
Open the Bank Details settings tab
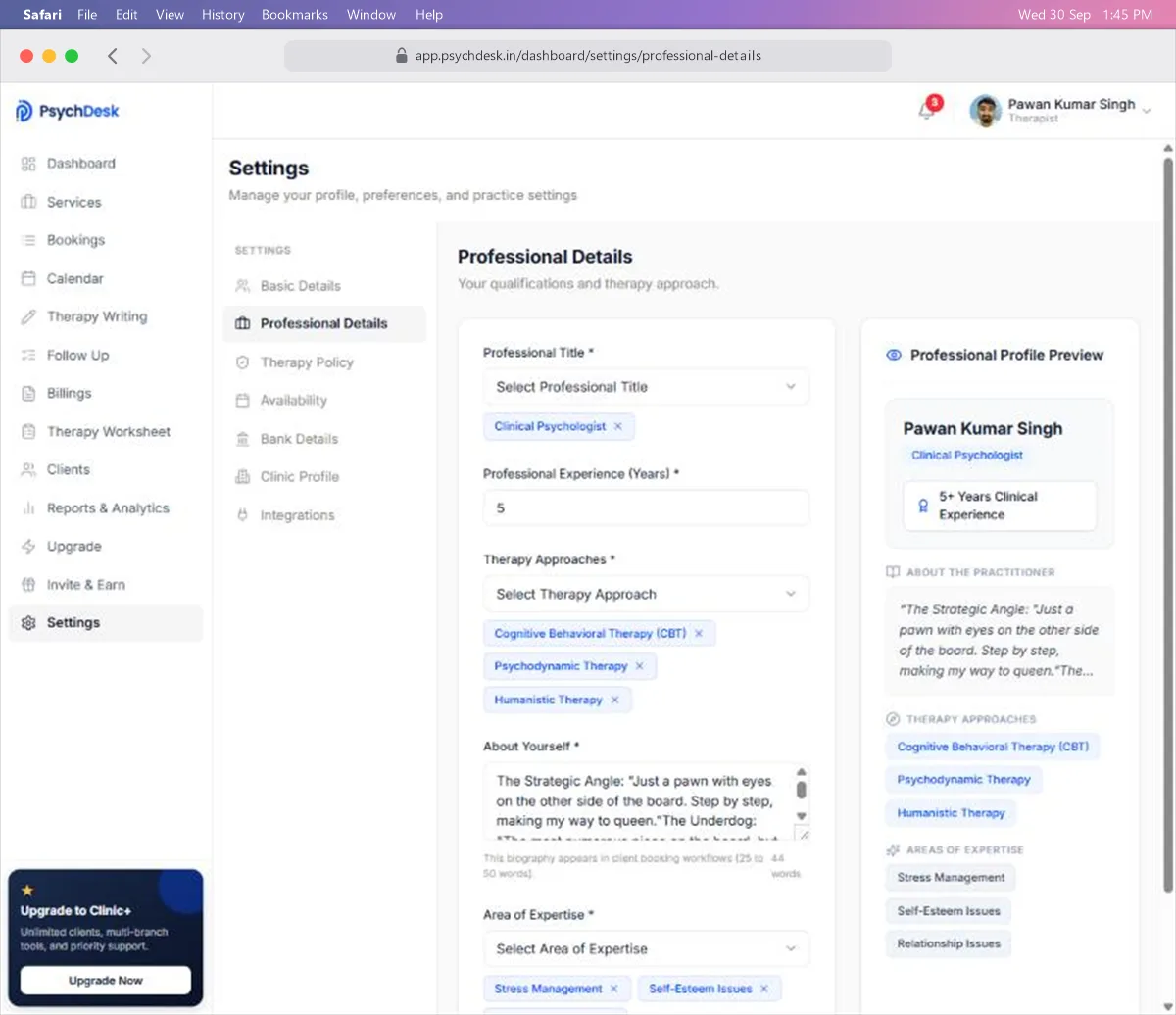pos(324,439)
